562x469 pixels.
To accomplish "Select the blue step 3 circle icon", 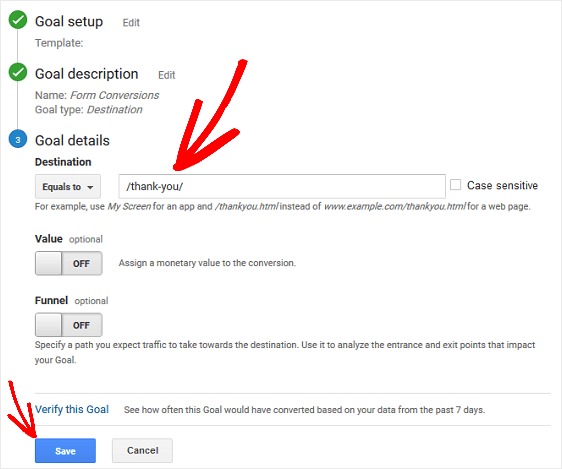I will [18, 139].
